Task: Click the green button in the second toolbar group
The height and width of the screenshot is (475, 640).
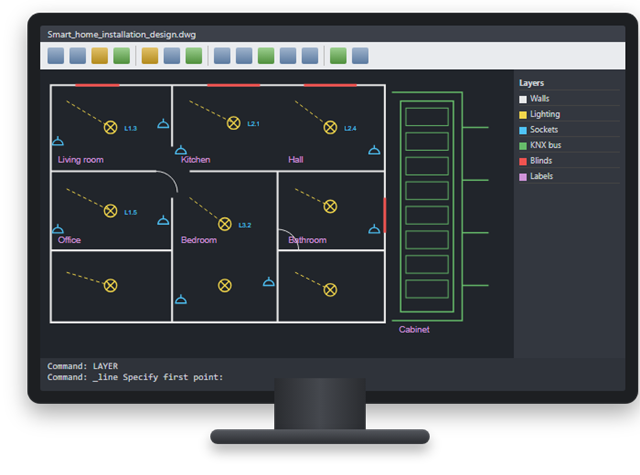Action: point(194,56)
